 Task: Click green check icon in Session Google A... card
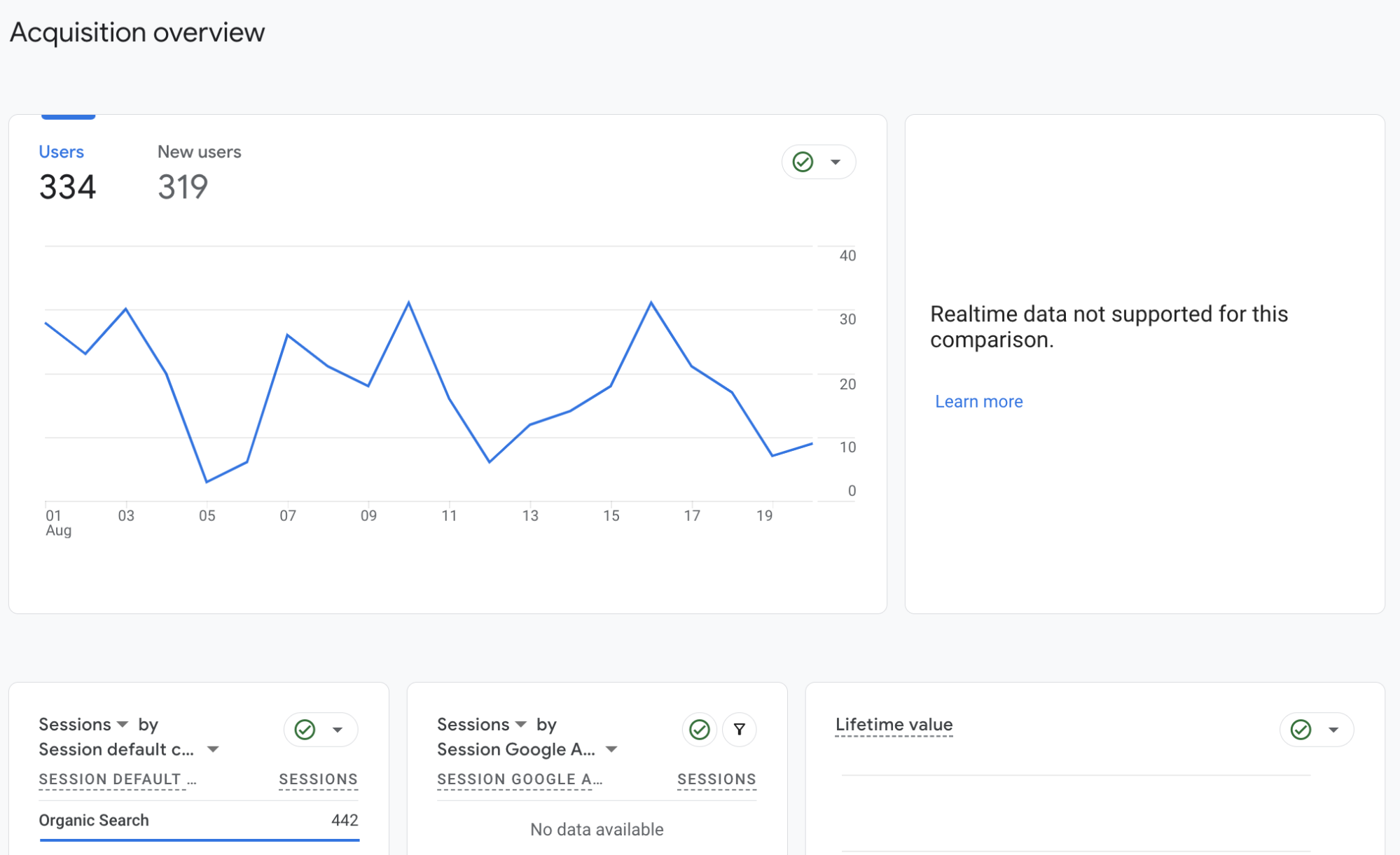(699, 730)
